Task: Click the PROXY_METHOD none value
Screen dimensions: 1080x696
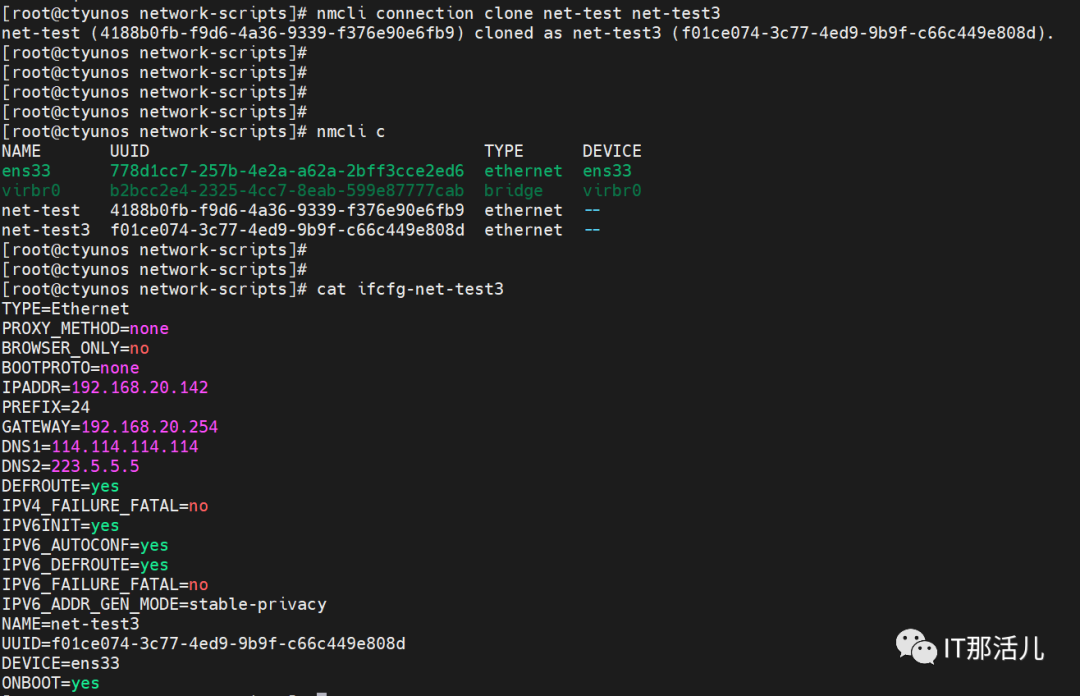Action: (149, 329)
